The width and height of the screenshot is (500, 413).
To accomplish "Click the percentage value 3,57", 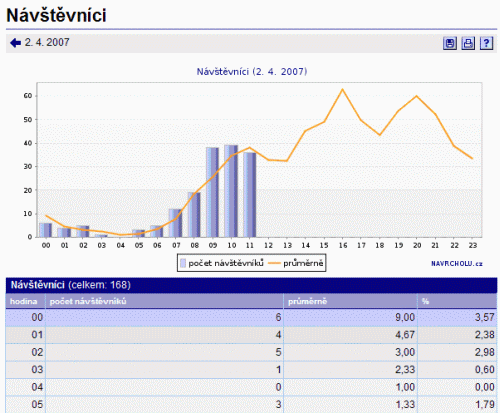I will 485,317.
